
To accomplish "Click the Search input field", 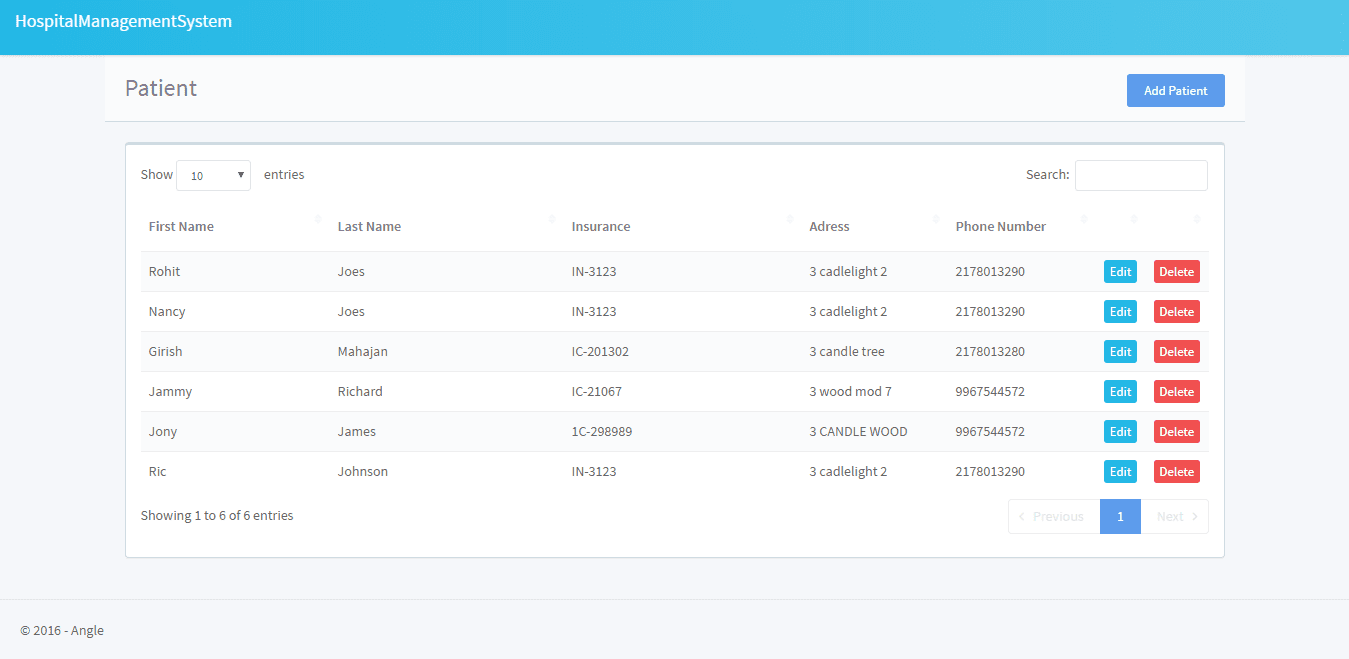I will pos(1140,175).
